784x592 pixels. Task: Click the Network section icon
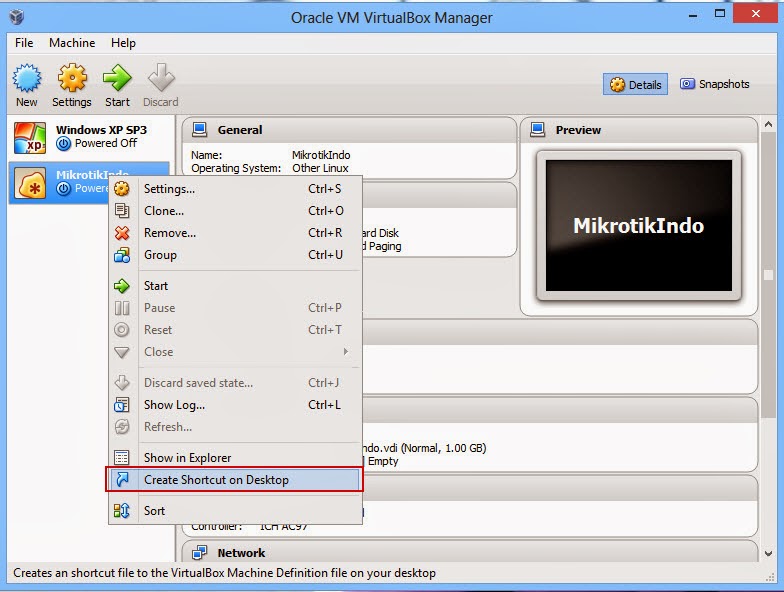click(x=200, y=552)
